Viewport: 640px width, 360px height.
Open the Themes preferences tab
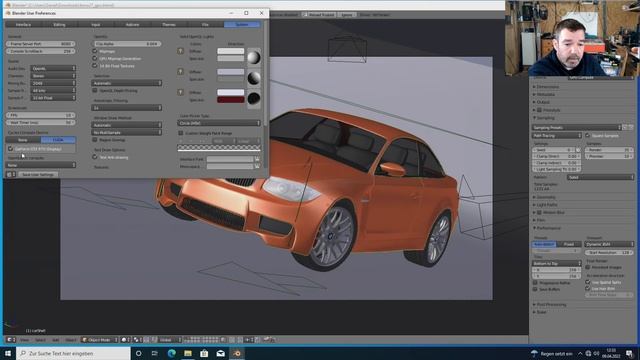(169, 24)
